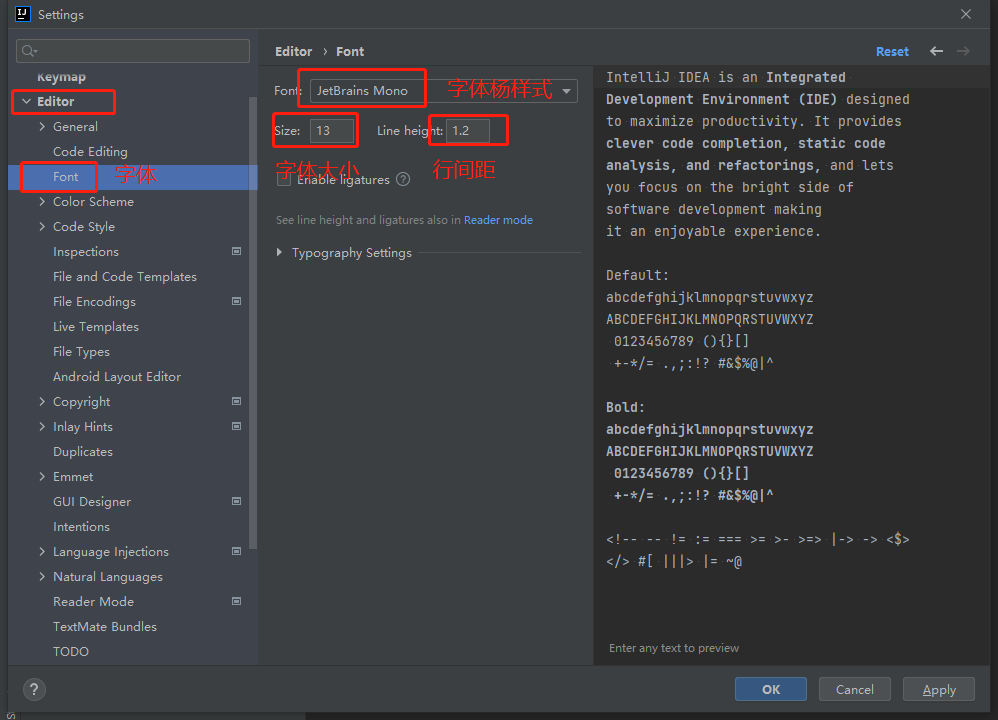Open TODO settings page

[71, 651]
